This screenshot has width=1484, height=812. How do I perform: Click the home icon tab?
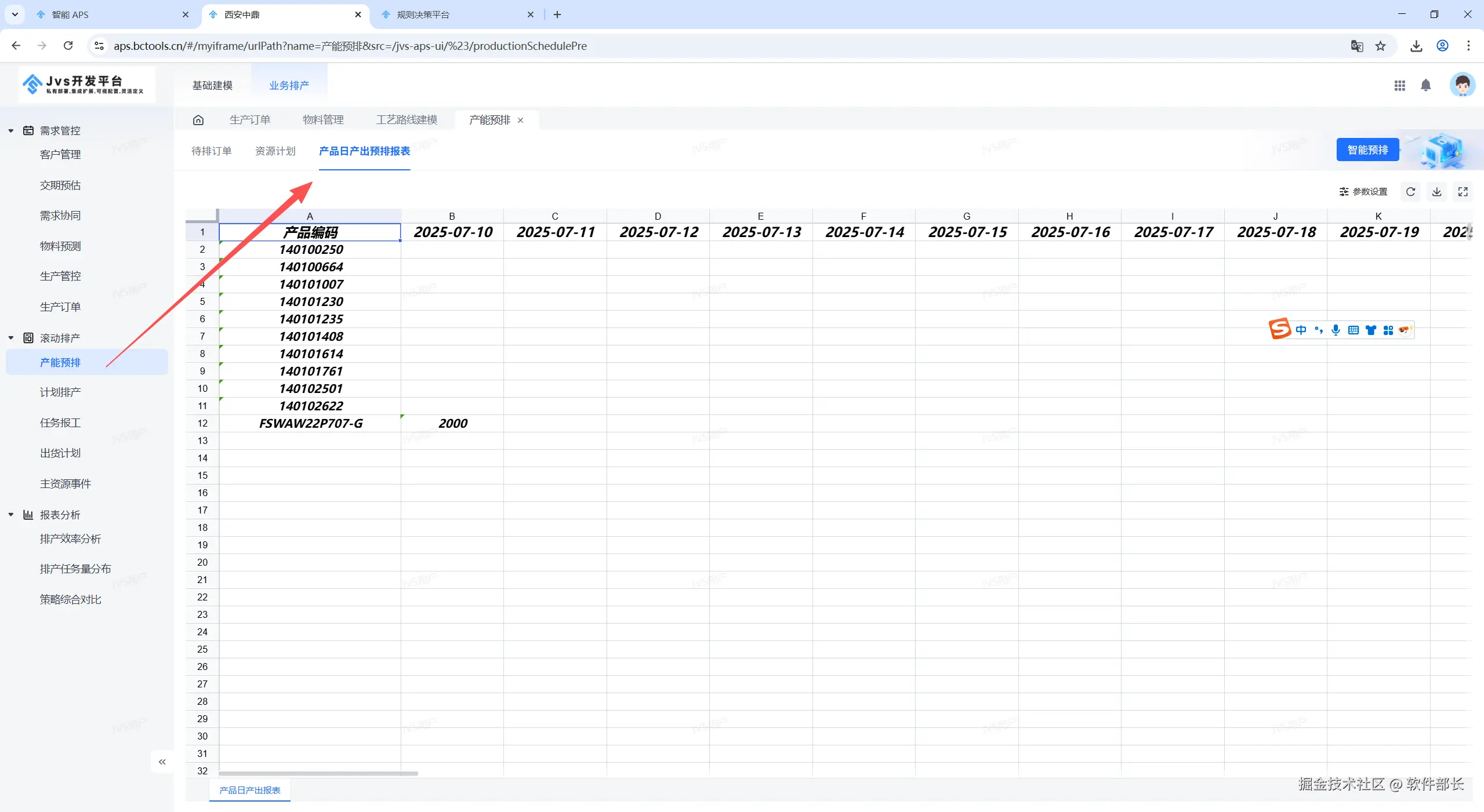(198, 120)
